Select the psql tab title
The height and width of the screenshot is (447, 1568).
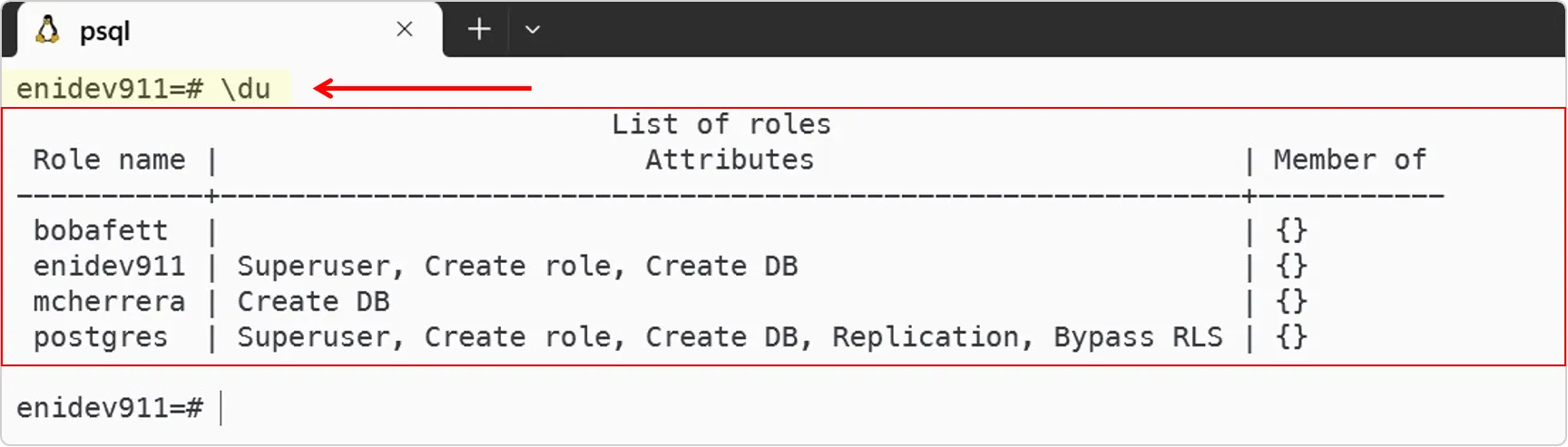pyautogui.click(x=104, y=32)
